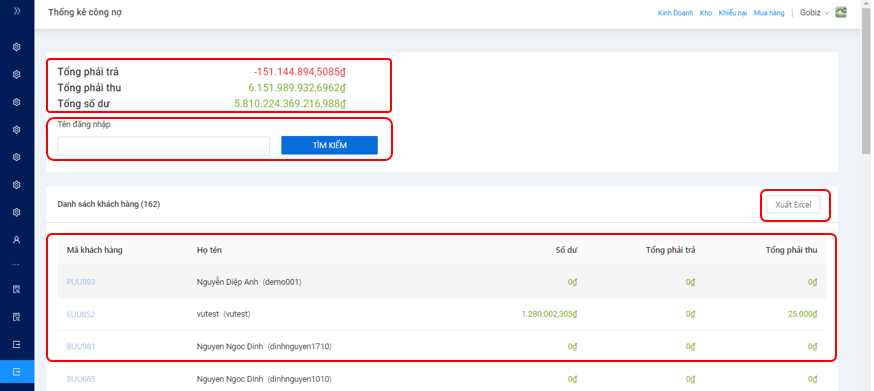Click the 25.000₫ receivable value
This screenshot has height=391, width=874.
(x=803, y=314)
